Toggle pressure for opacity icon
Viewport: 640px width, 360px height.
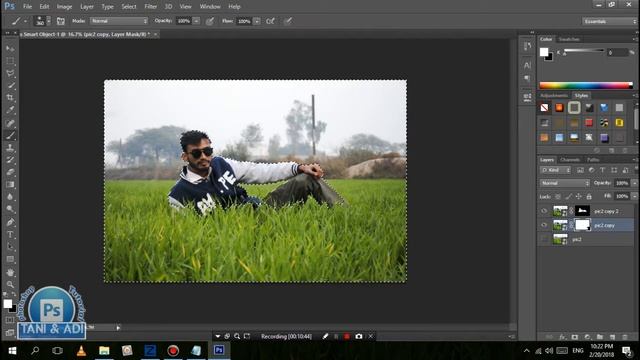point(210,21)
